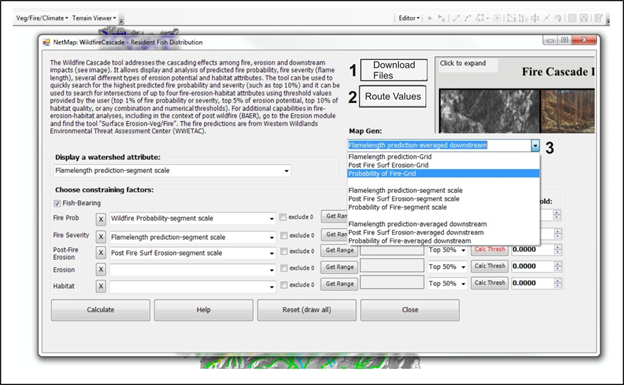The height and width of the screenshot is (385, 624).
Task: Clear the Post-Fire Erosion row X button
Action: pos(101,253)
